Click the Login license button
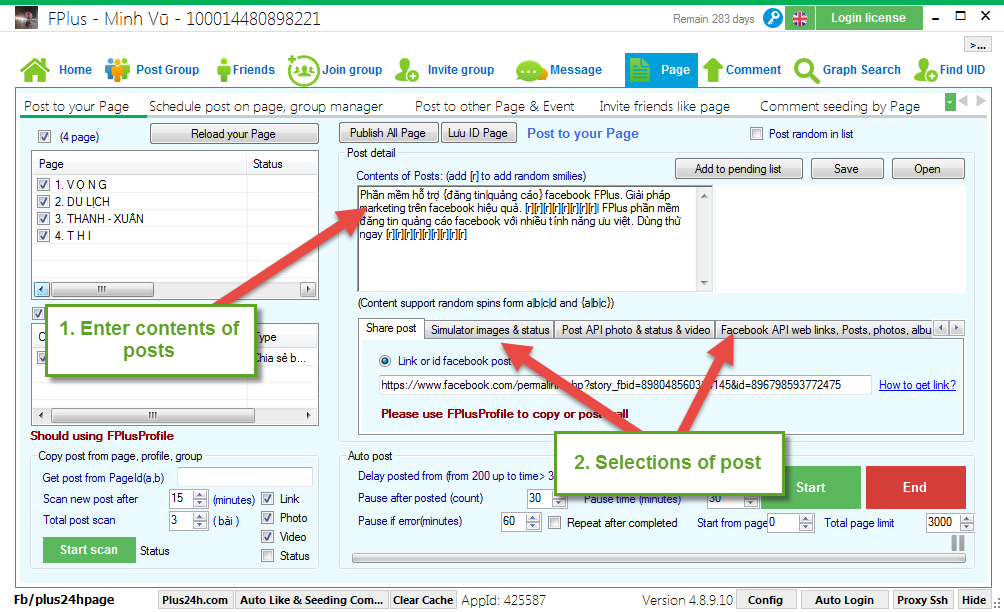 (868, 18)
